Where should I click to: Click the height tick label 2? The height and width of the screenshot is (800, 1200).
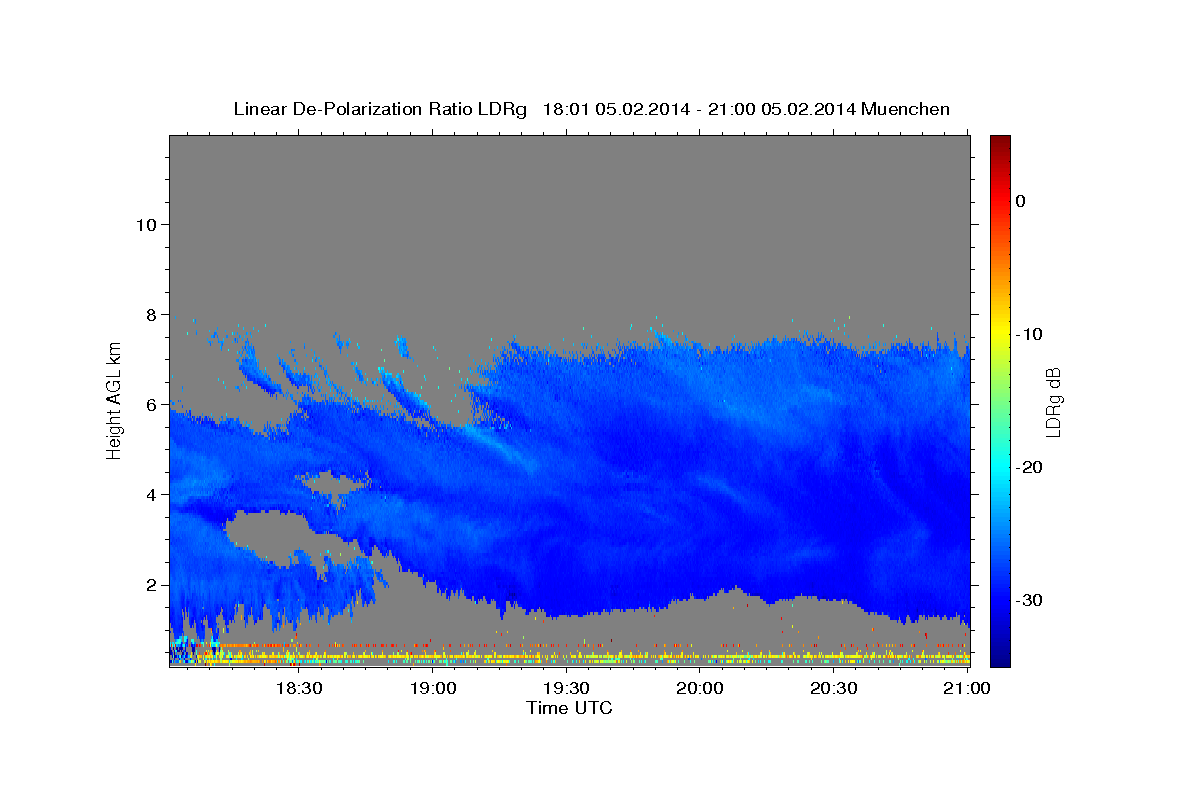(151, 584)
